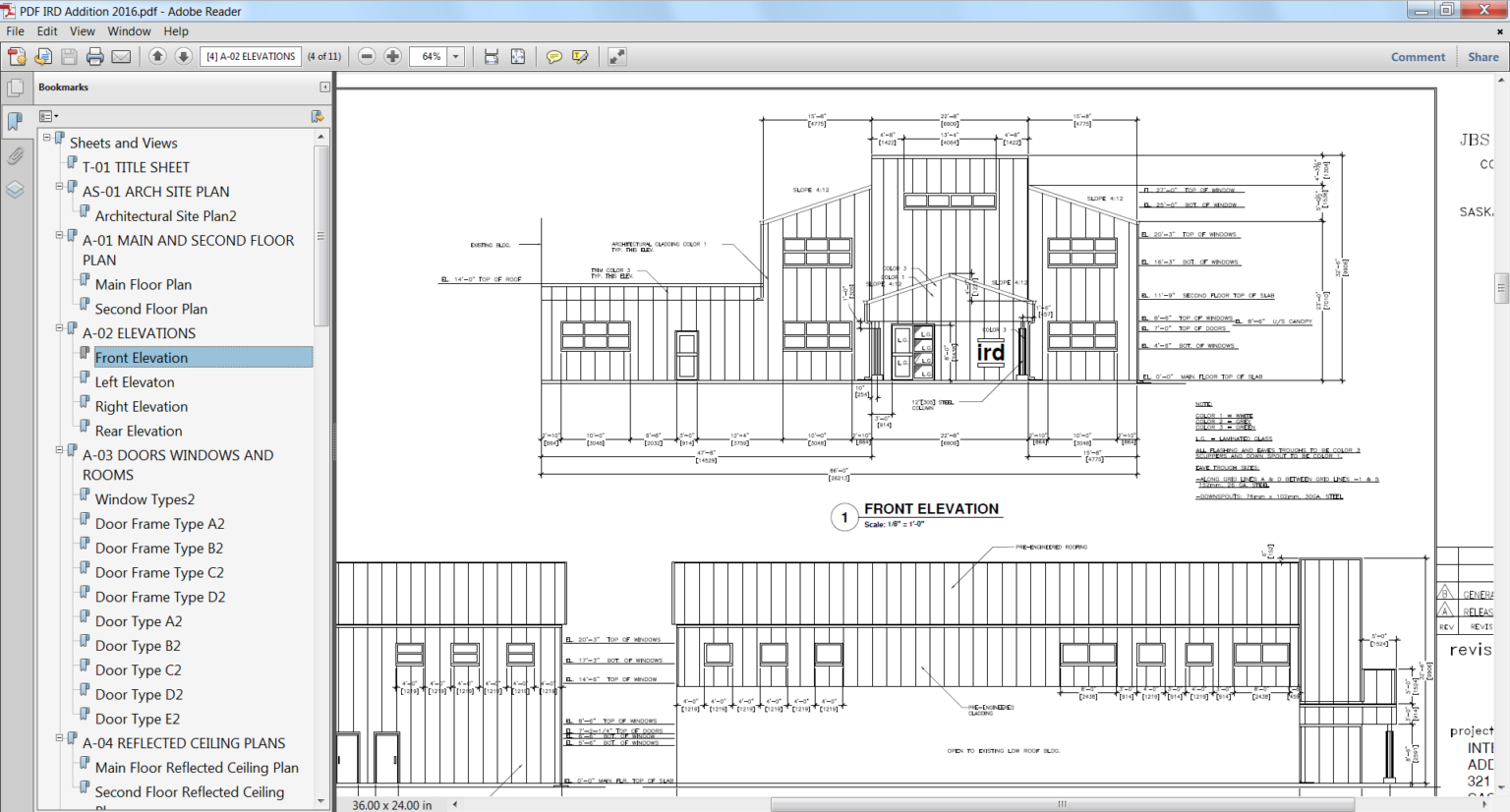Open the bookmarks options menu
This screenshot has height=812, width=1510.
[x=48, y=115]
